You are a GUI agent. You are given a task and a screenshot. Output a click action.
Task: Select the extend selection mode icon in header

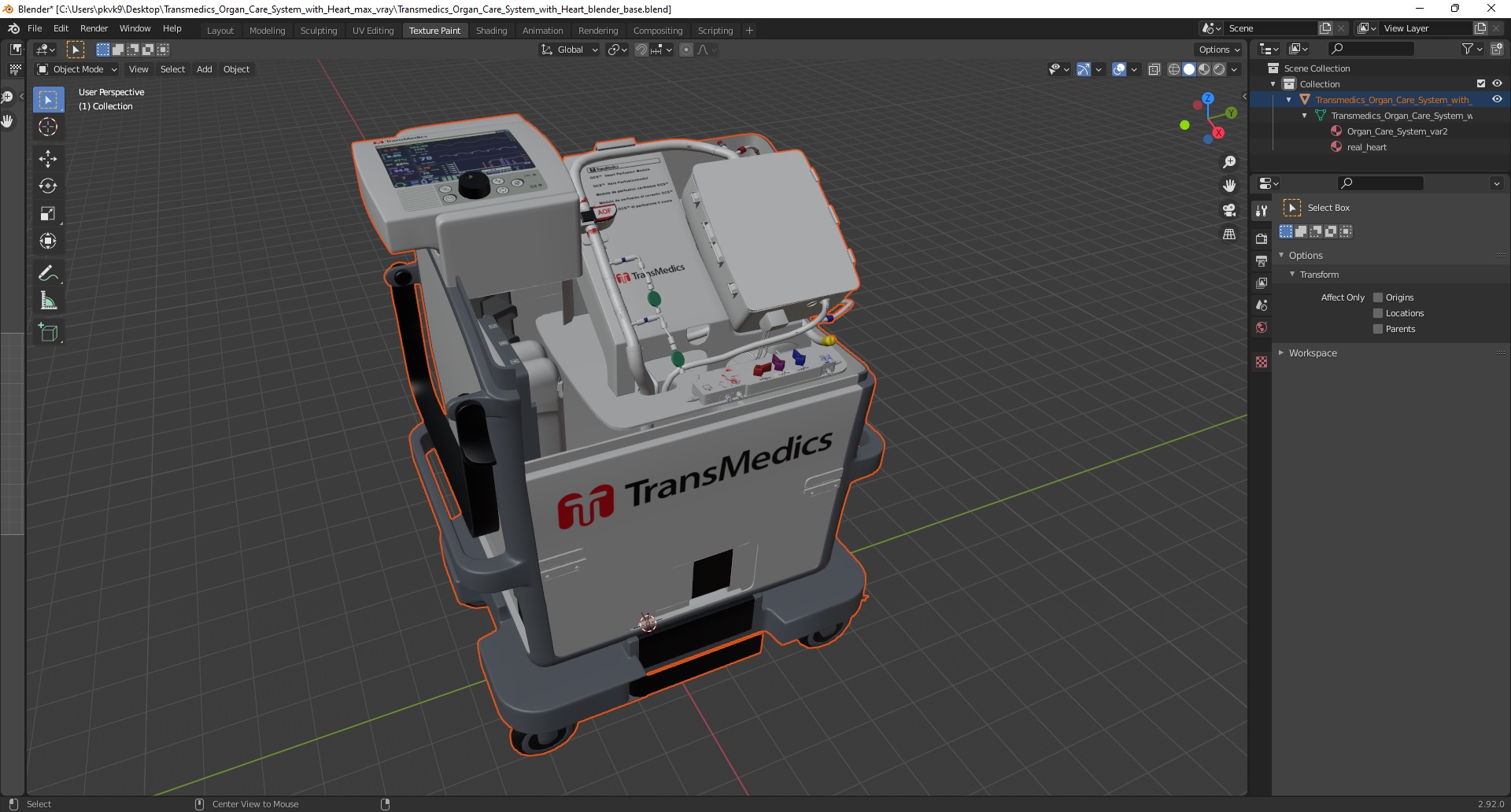pyautogui.click(x=118, y=50)
